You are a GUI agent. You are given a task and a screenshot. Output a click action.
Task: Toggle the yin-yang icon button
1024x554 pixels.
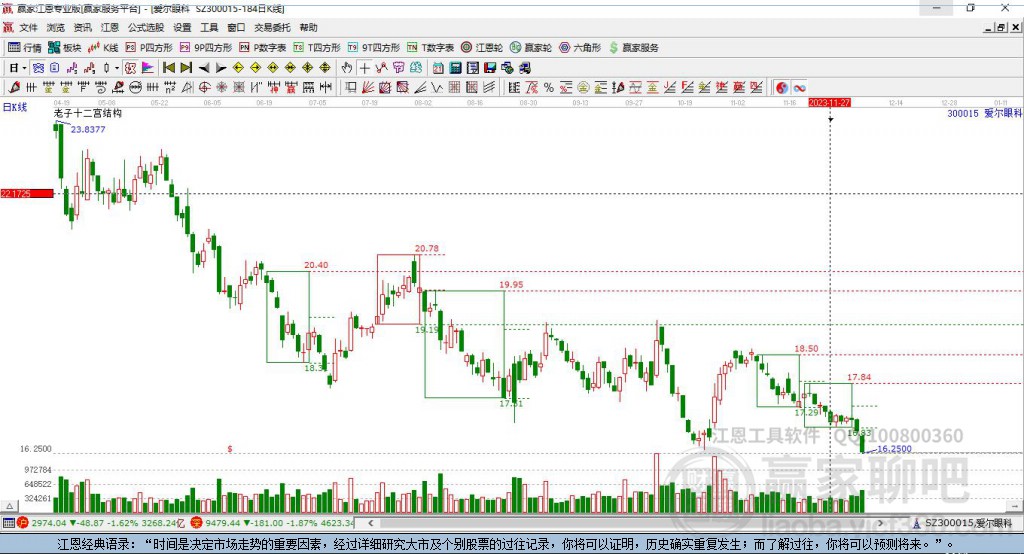point(782,88)
